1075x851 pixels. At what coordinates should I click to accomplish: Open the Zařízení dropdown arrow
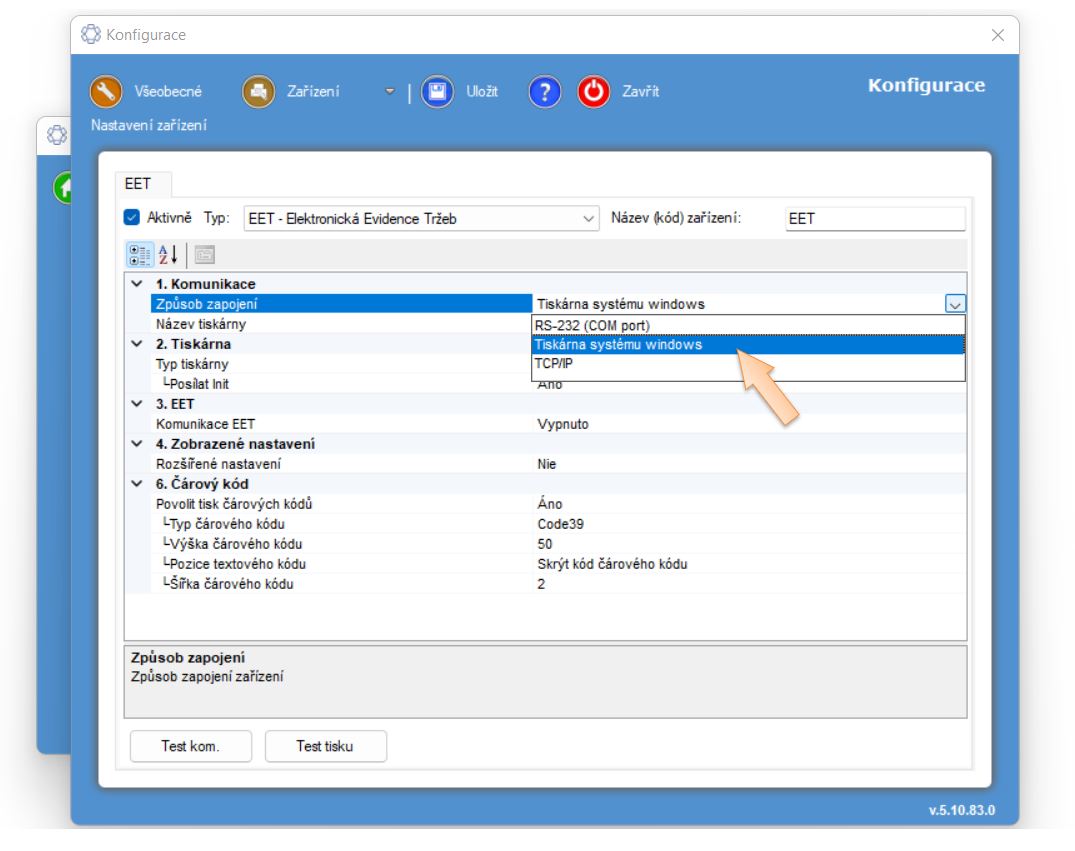(390, 92)
